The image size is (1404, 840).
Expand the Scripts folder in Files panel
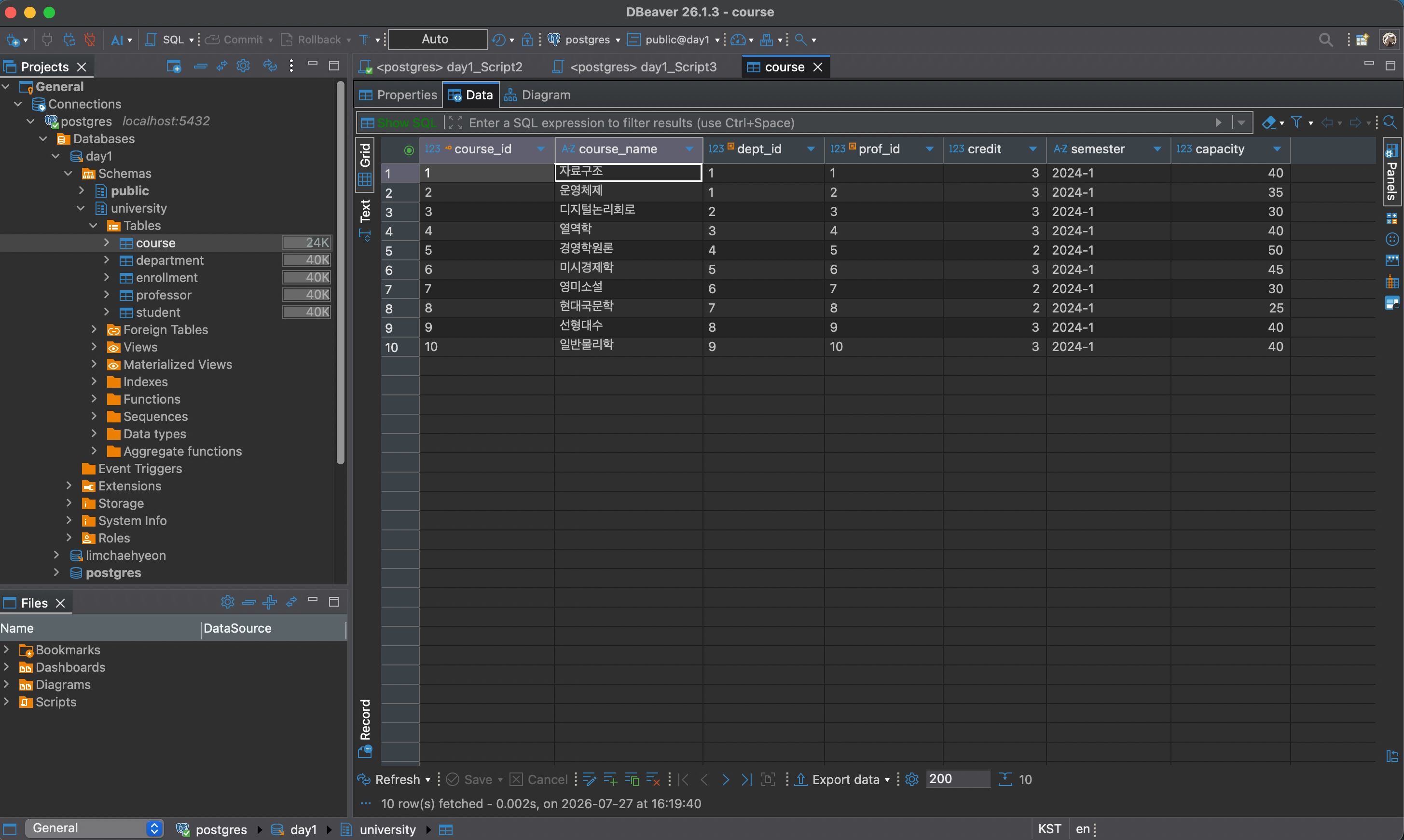pos(6,702)
